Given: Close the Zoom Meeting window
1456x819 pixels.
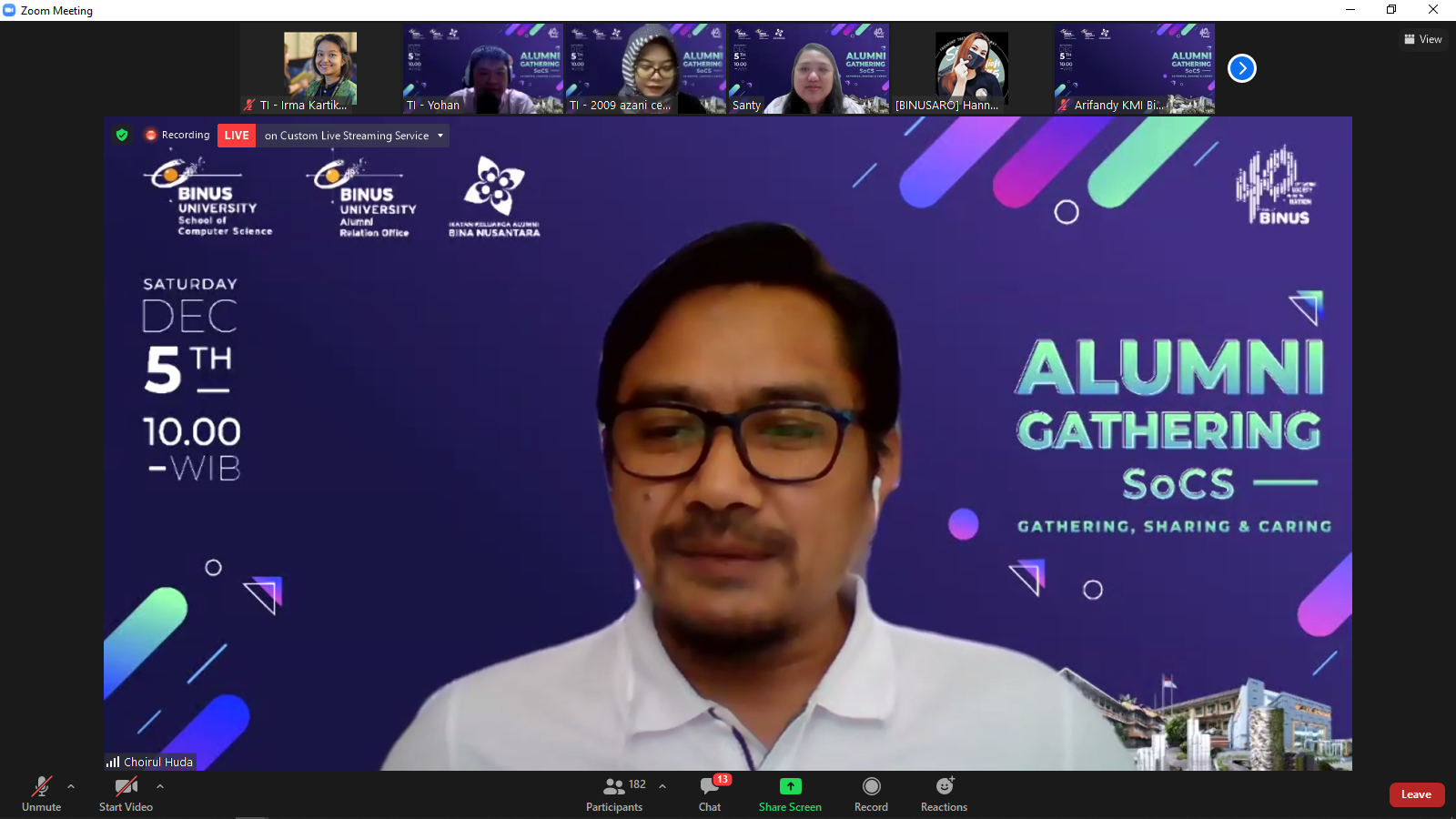Looking at the screenshot, I should (x=1433, y=10).
